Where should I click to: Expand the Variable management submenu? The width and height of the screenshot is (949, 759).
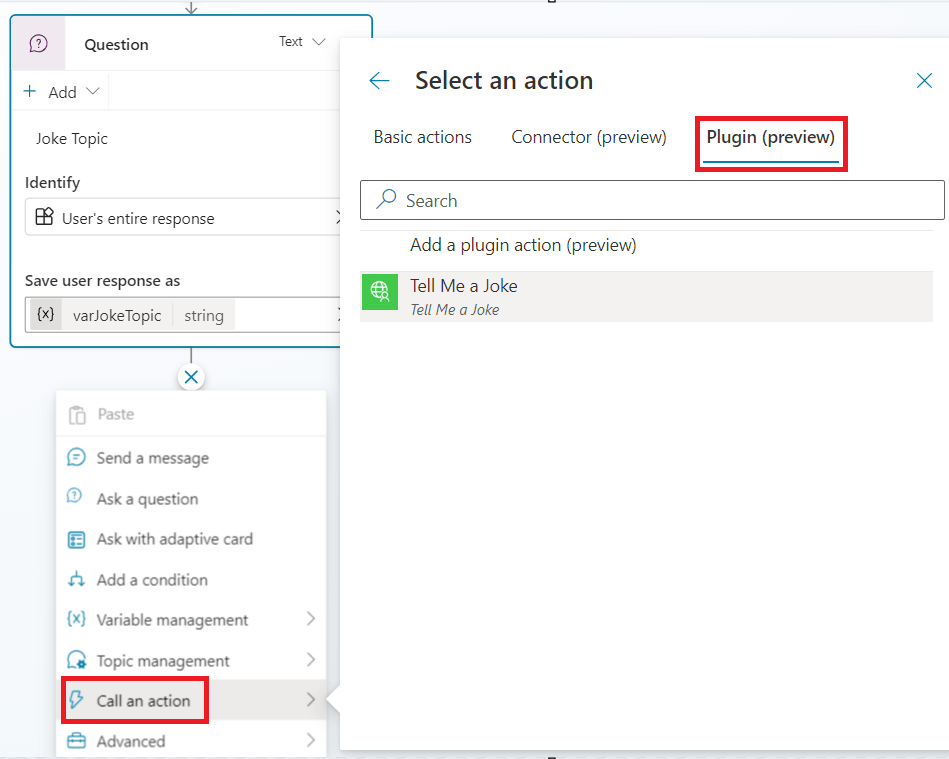coord(310,620)
